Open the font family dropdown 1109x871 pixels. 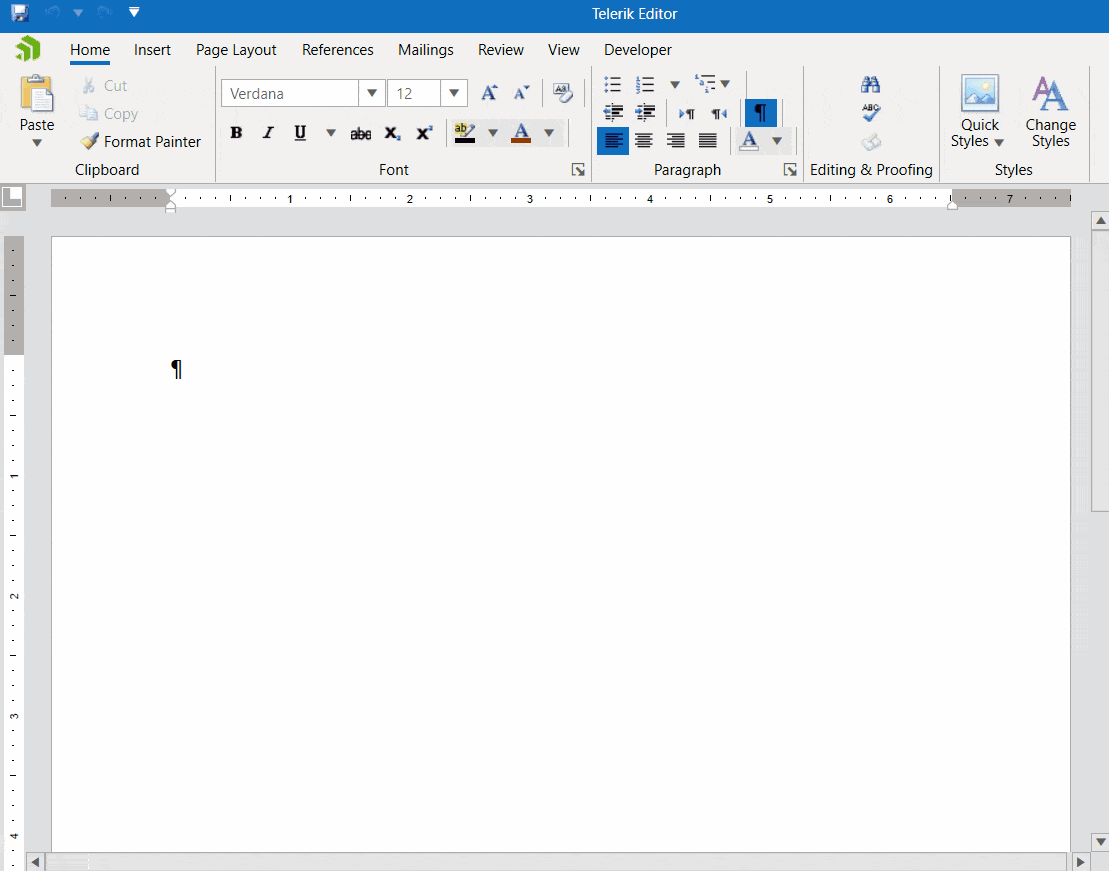pyautogui.click(x=371, y=92)
